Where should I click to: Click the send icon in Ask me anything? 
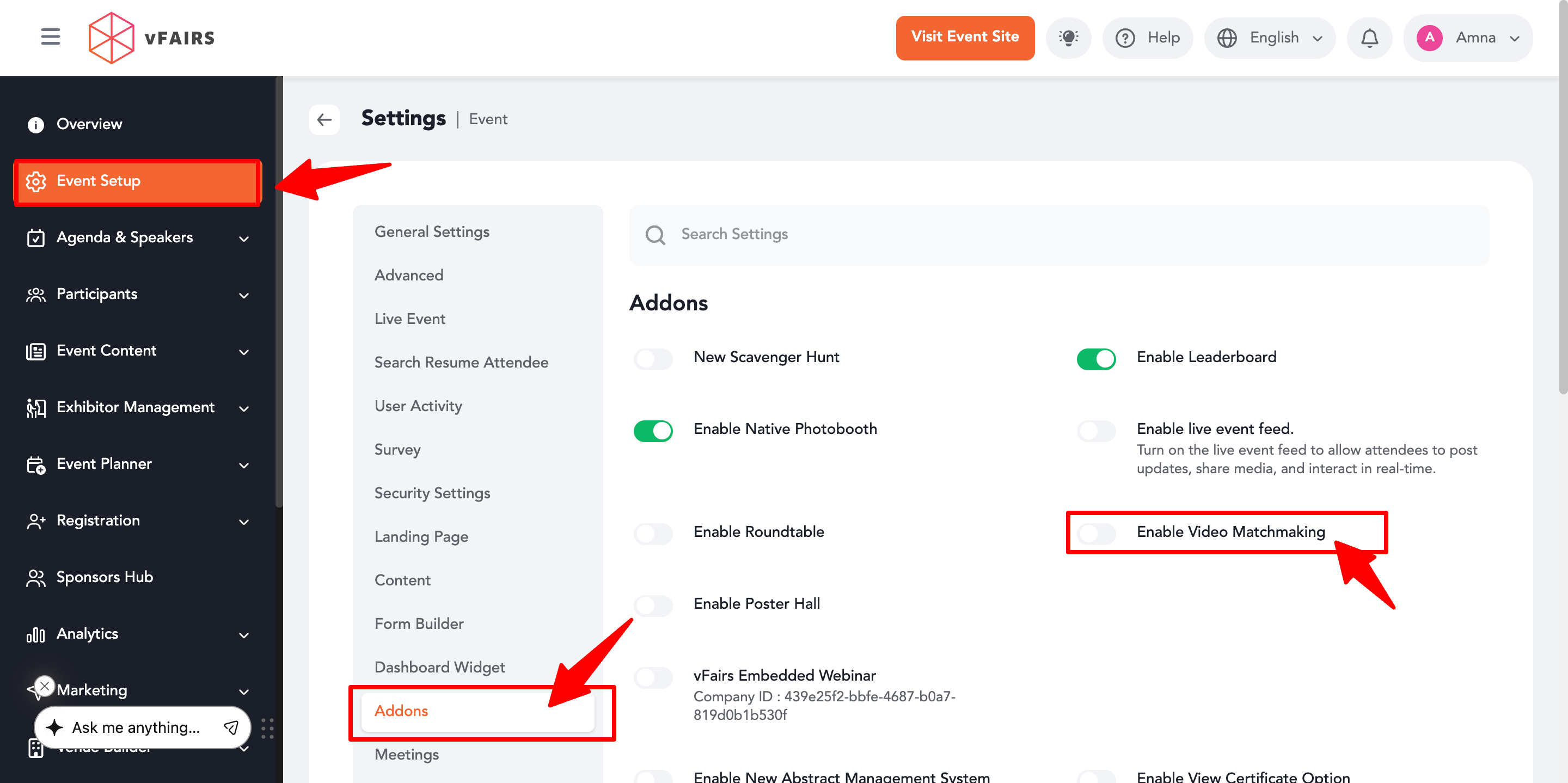click(231, 727)
